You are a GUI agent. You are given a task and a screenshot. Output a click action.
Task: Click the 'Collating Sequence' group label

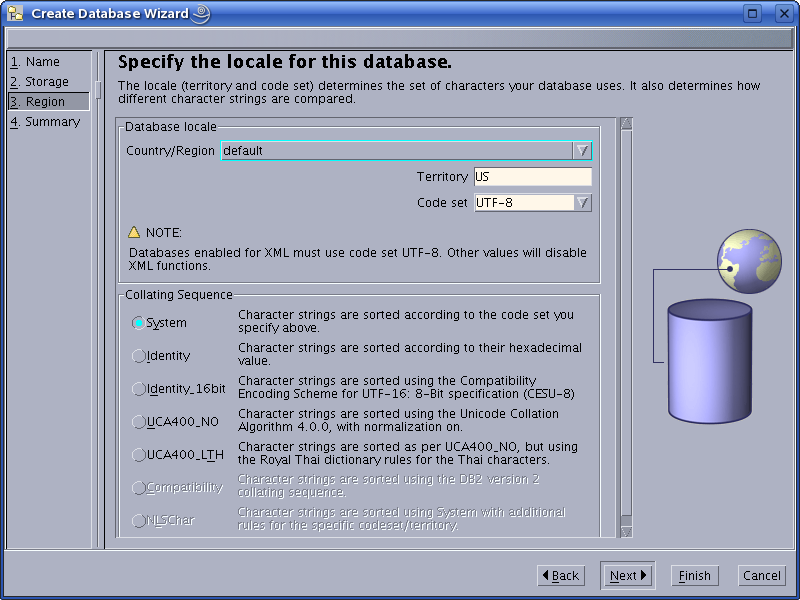coord(179,294)
